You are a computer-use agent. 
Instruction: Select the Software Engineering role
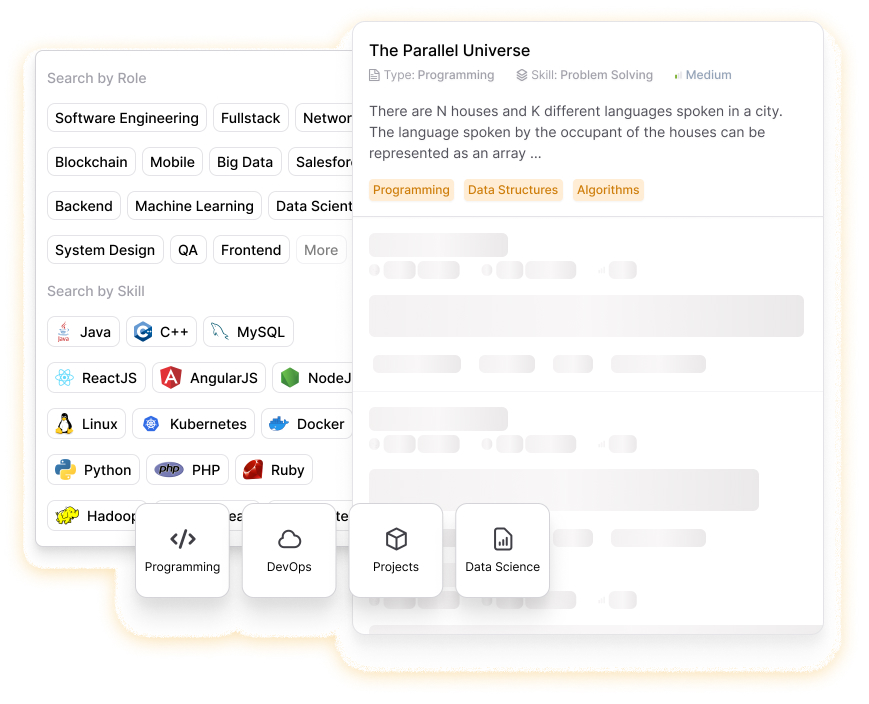126,117
